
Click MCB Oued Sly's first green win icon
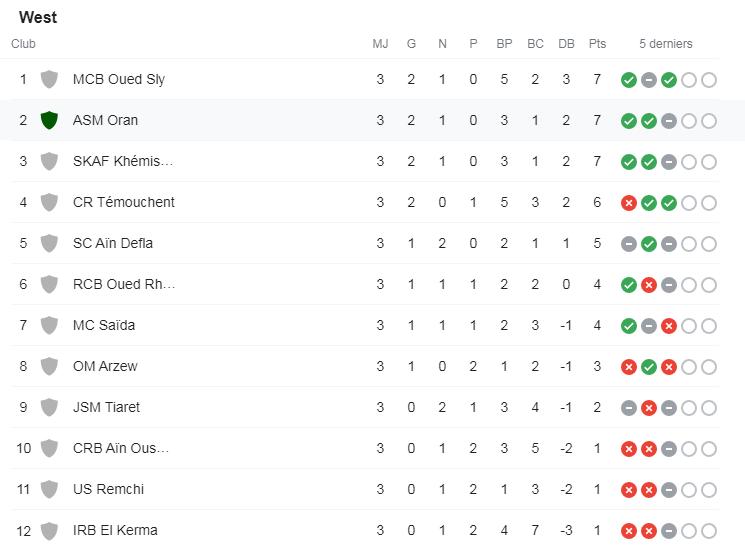coord(628,80)
